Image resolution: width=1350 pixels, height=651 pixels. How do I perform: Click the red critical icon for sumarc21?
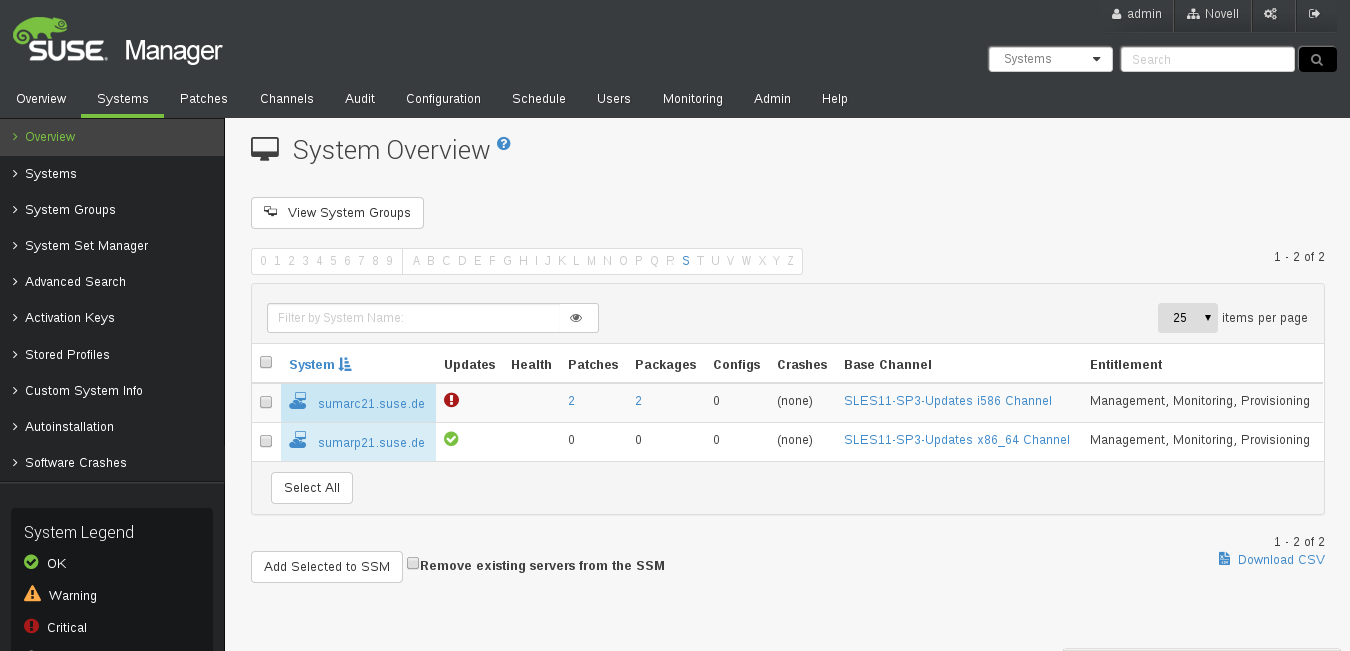[x=451, y=400]
